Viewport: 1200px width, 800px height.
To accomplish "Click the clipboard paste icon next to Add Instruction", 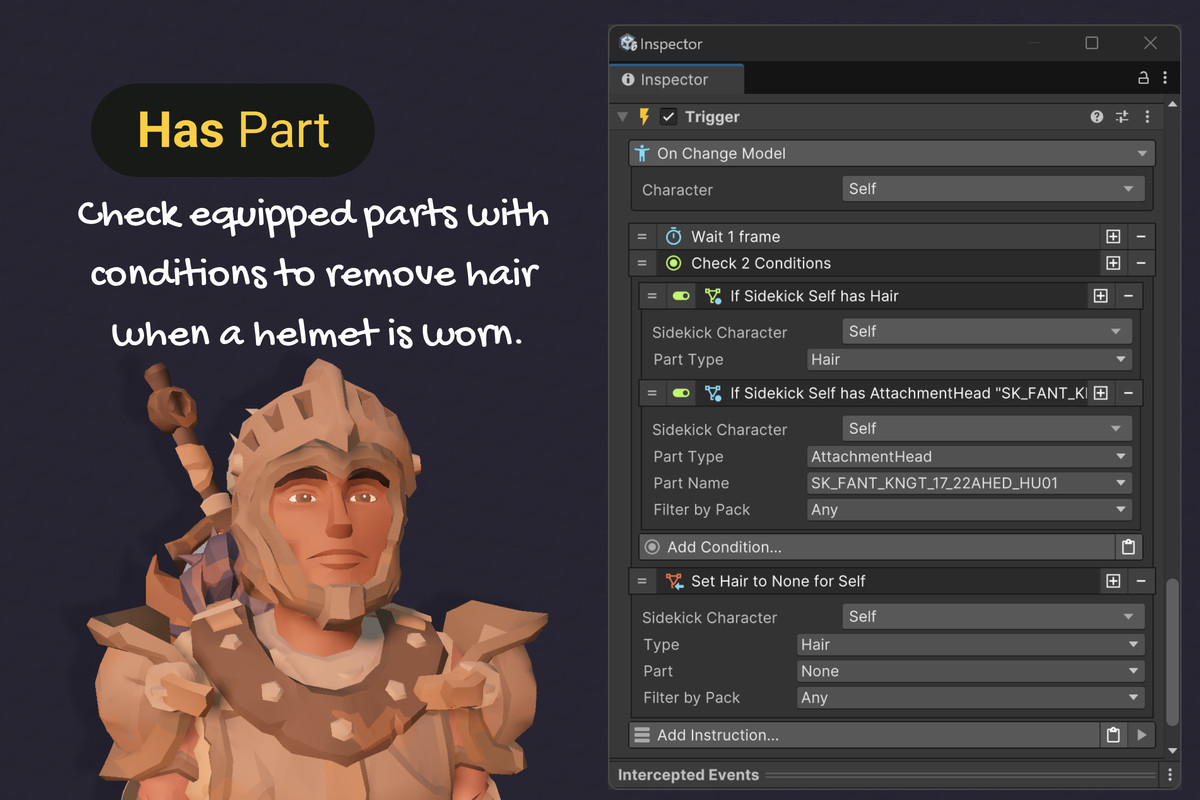I will 1113,735.
